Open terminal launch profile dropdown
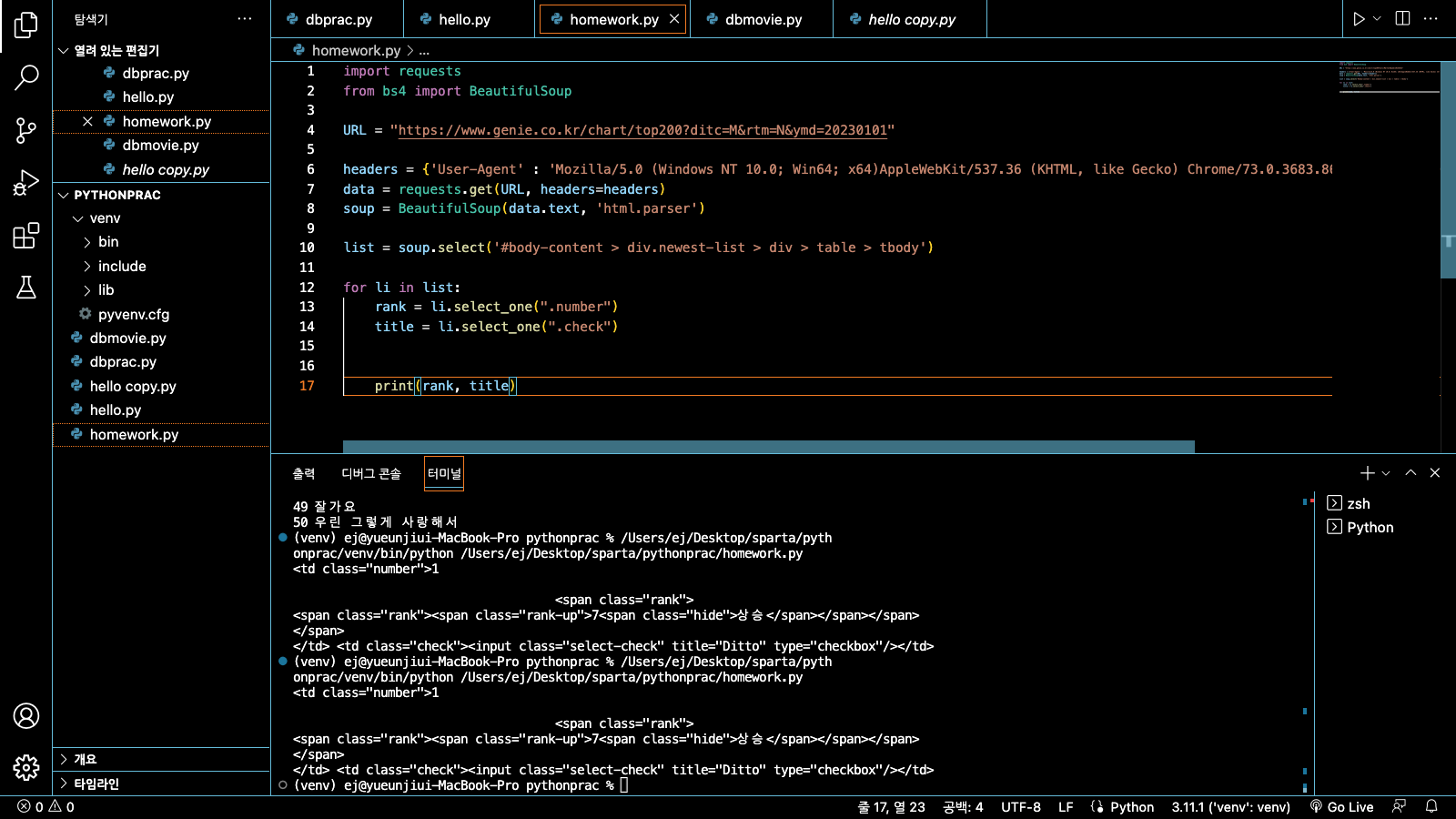This screenshot has height=819, width=1456. tap(1386, 473)
